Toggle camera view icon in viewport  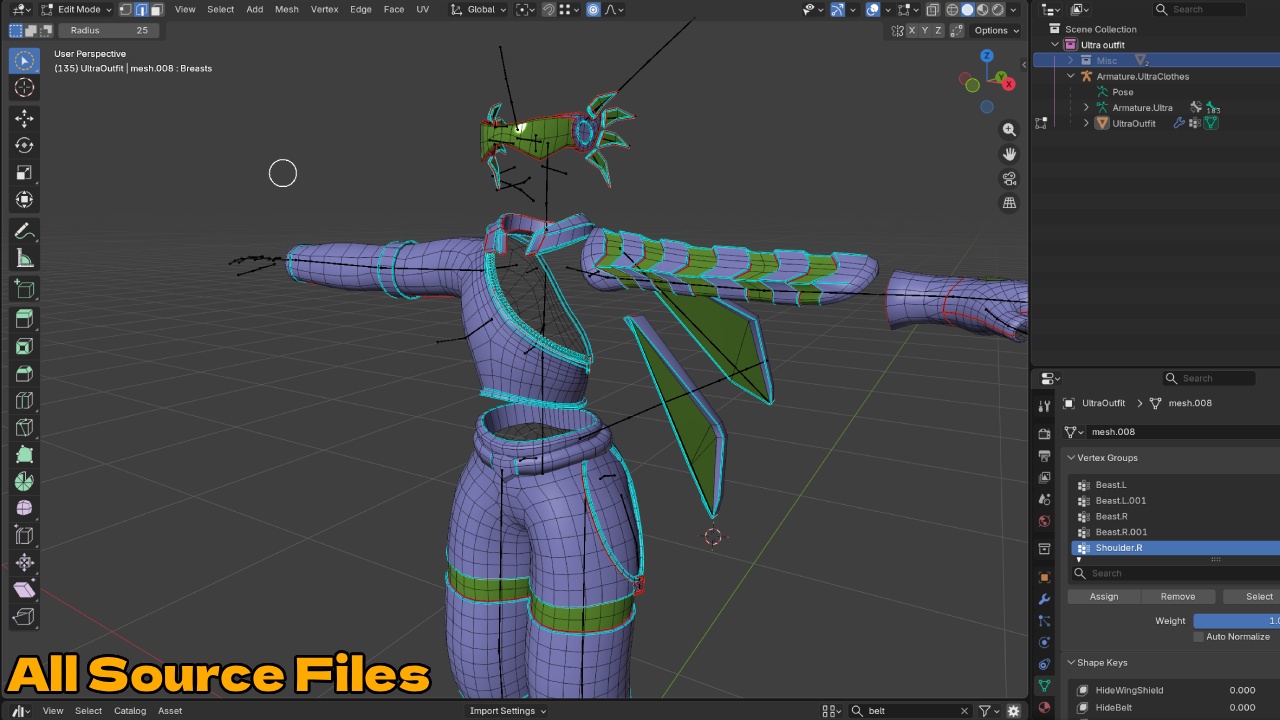point(1009,179)
